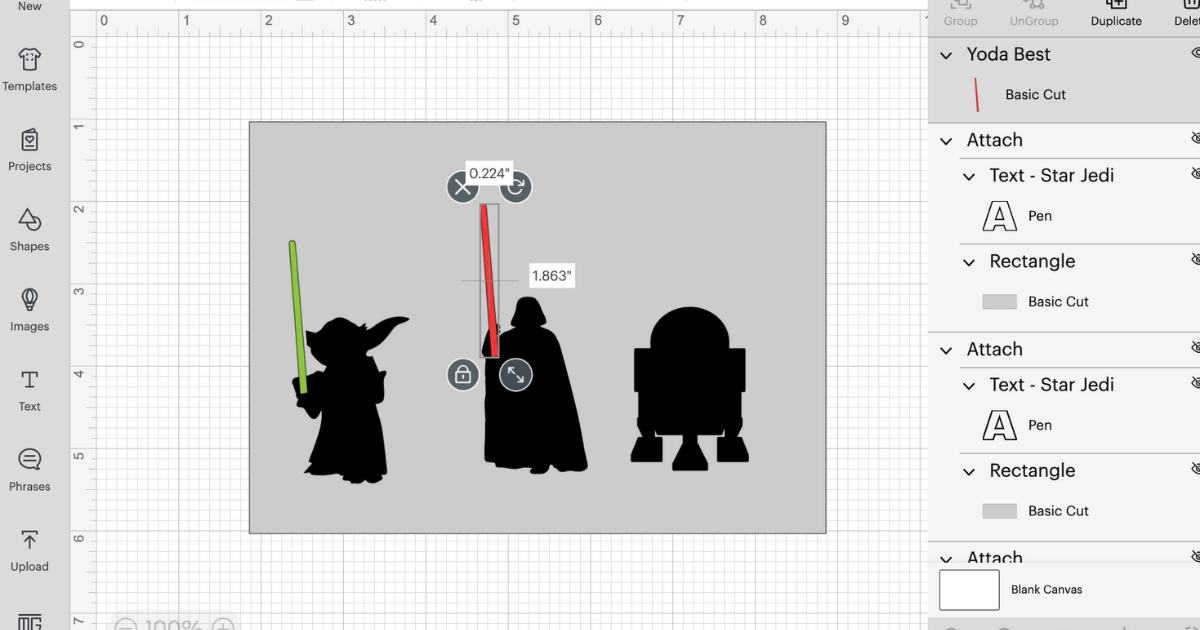Open the Projects panel
1200x630 pixels.
pyautogui.click(x=30, y=150)
